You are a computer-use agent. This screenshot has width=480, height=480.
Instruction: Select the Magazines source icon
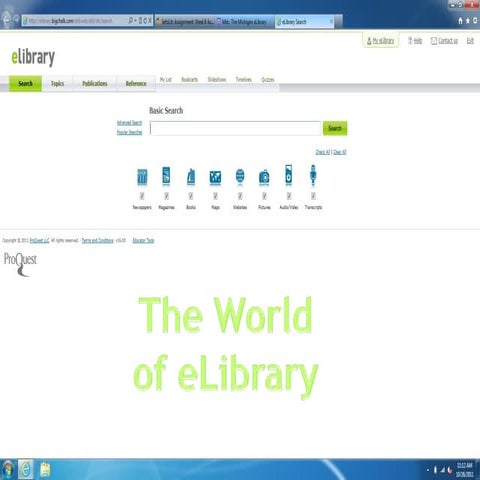click(x=166, y=176)
